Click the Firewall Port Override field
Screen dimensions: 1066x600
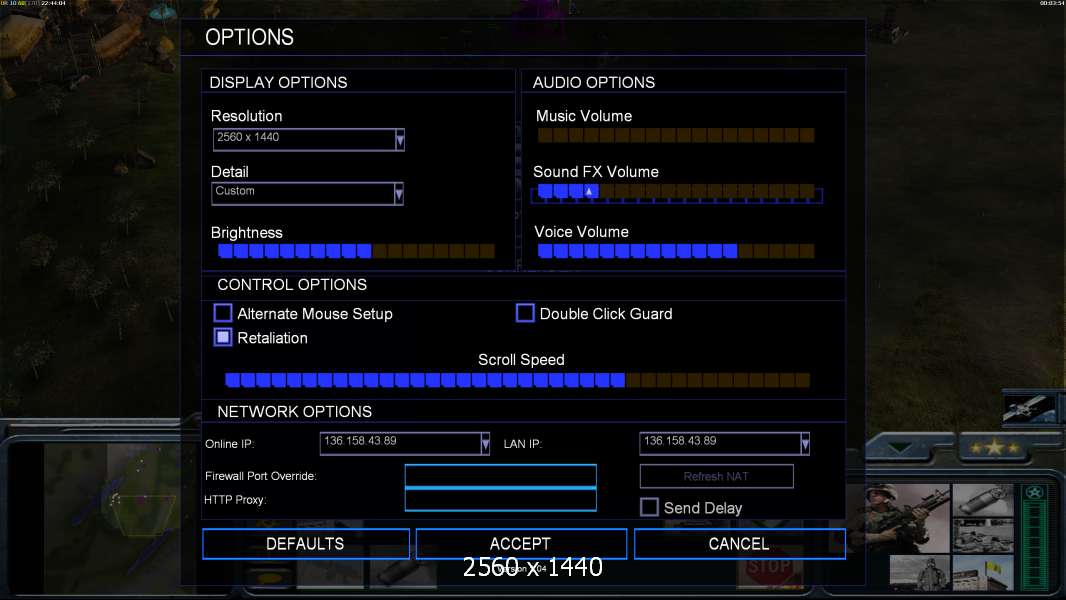[500, 476]
